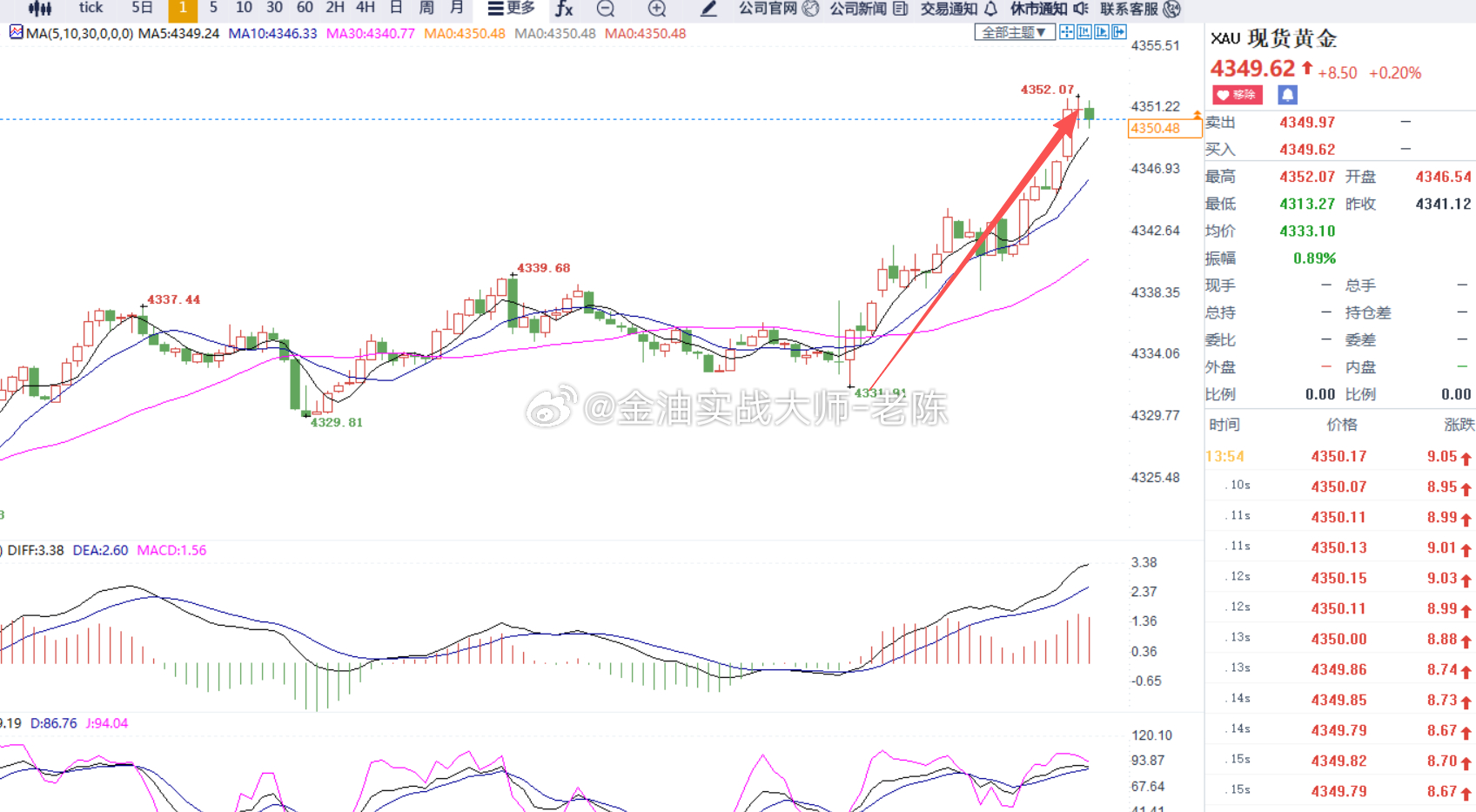Zoom out the chart
The width and height of the screenshot is (1476, 812).
tap(606, 9)
